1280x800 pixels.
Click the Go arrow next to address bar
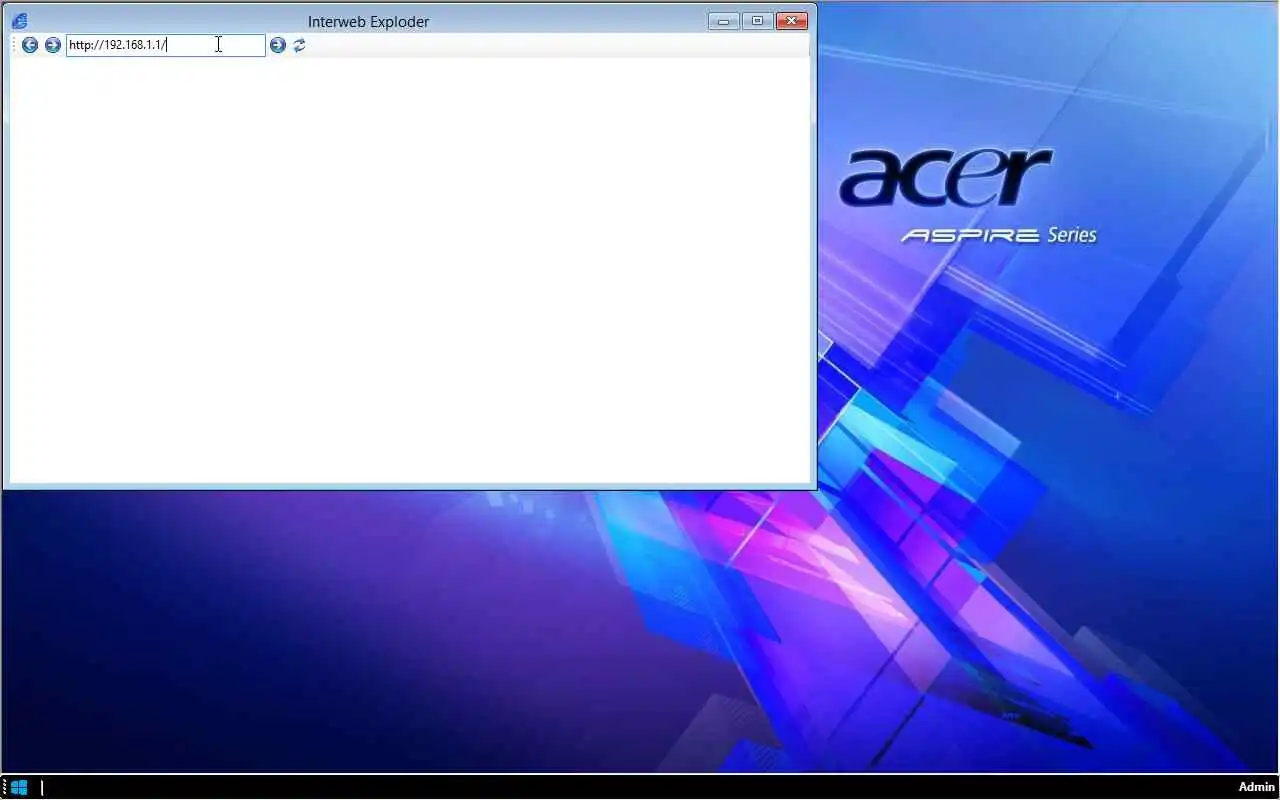(278, 45)
